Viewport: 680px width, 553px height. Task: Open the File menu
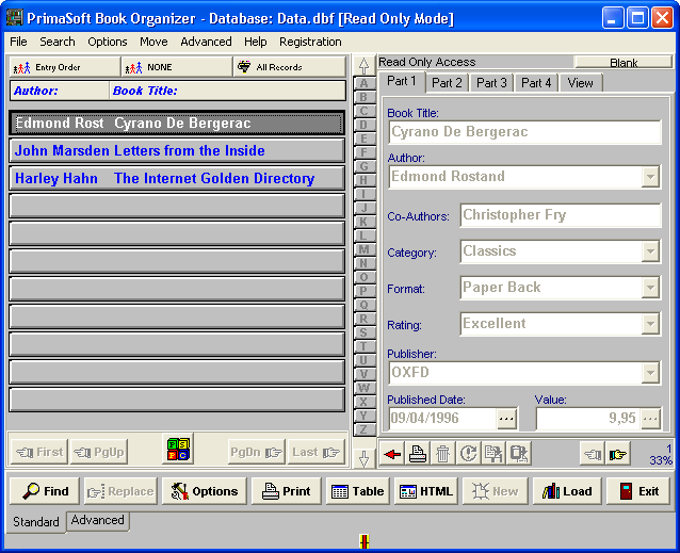[19, 42]
